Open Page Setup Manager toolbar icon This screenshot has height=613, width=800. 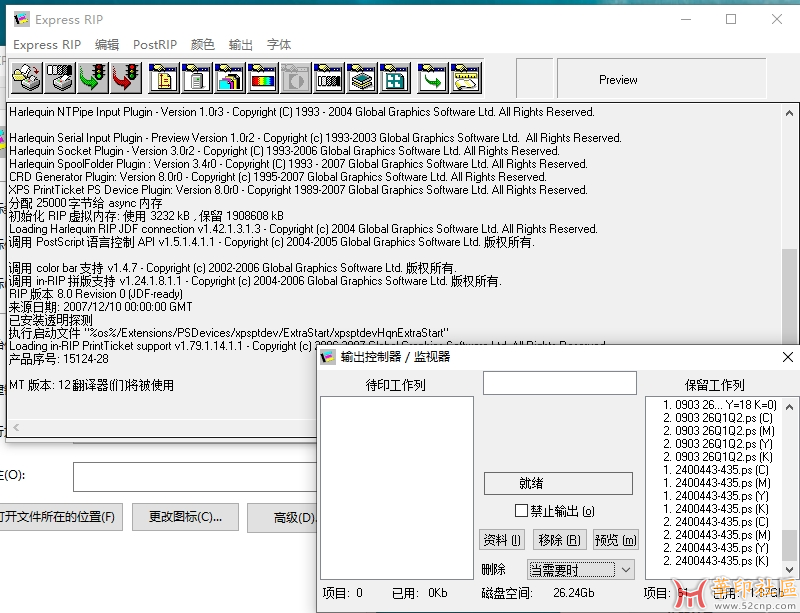click(164, 78)
